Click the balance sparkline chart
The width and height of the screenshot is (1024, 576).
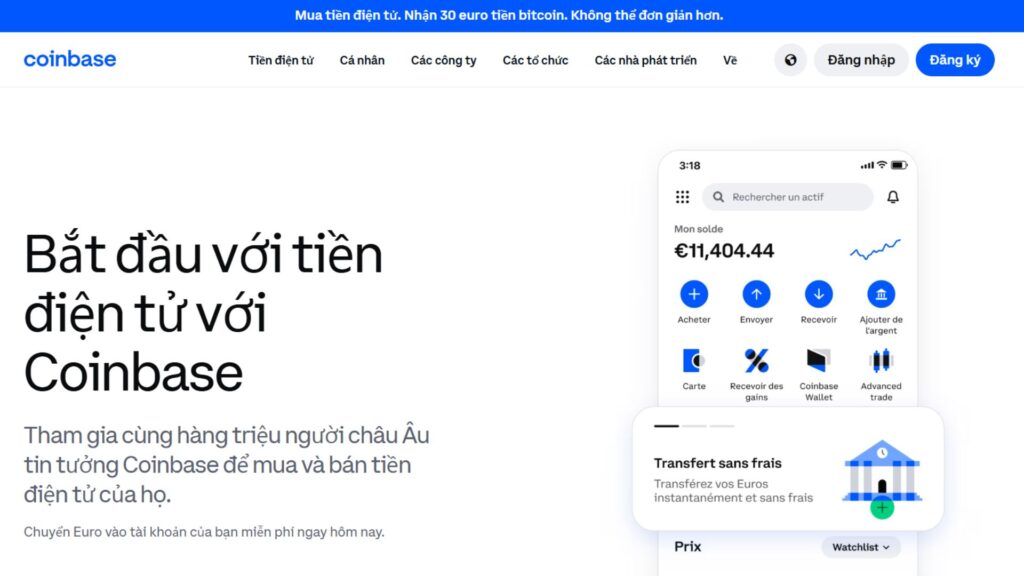875,249
